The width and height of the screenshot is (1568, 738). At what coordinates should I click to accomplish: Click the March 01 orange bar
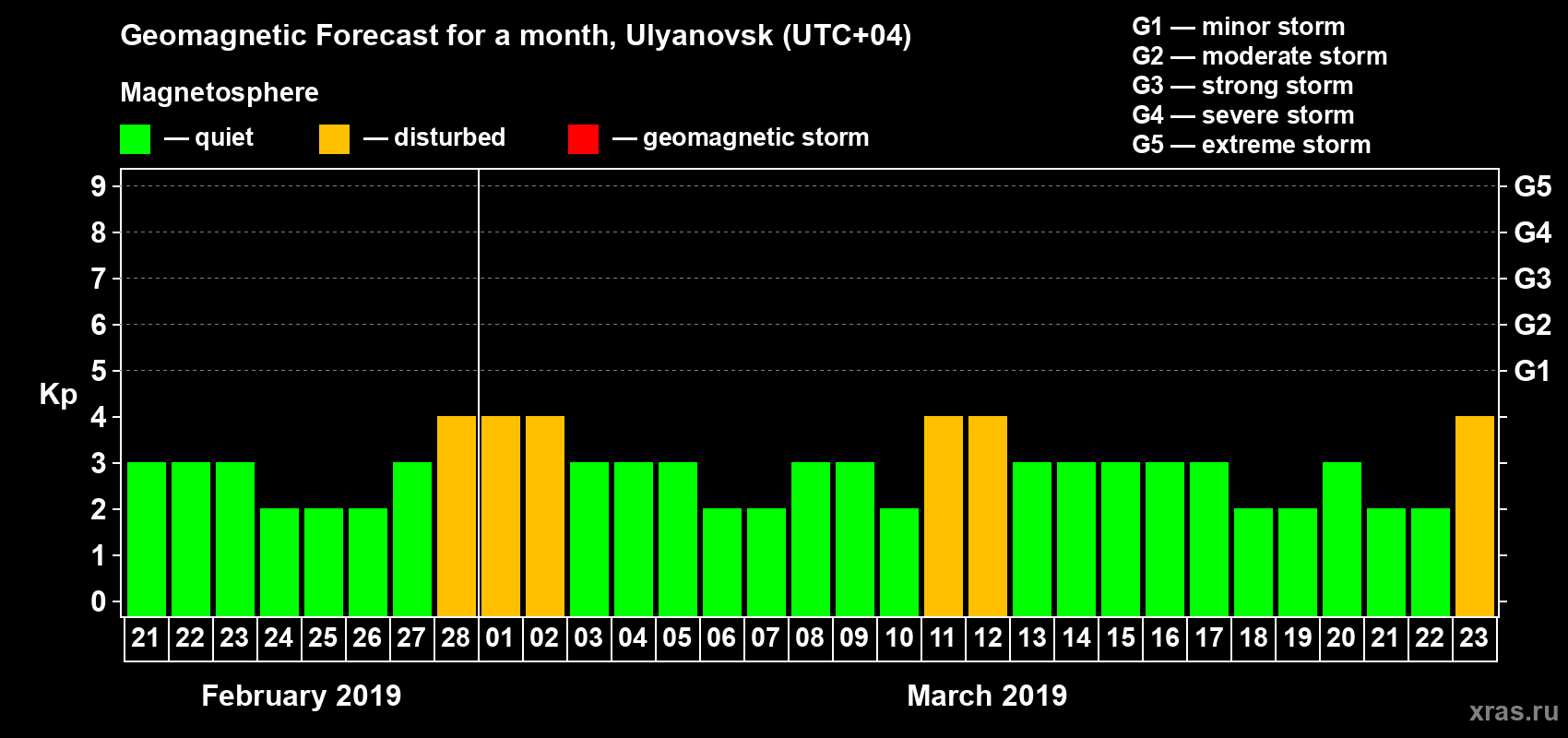[x=501, y=516]
